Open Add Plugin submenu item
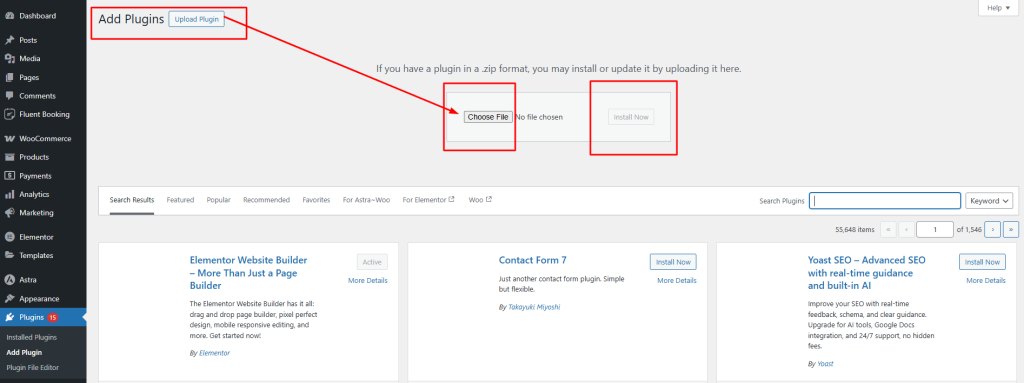 (x=24, y=352)
